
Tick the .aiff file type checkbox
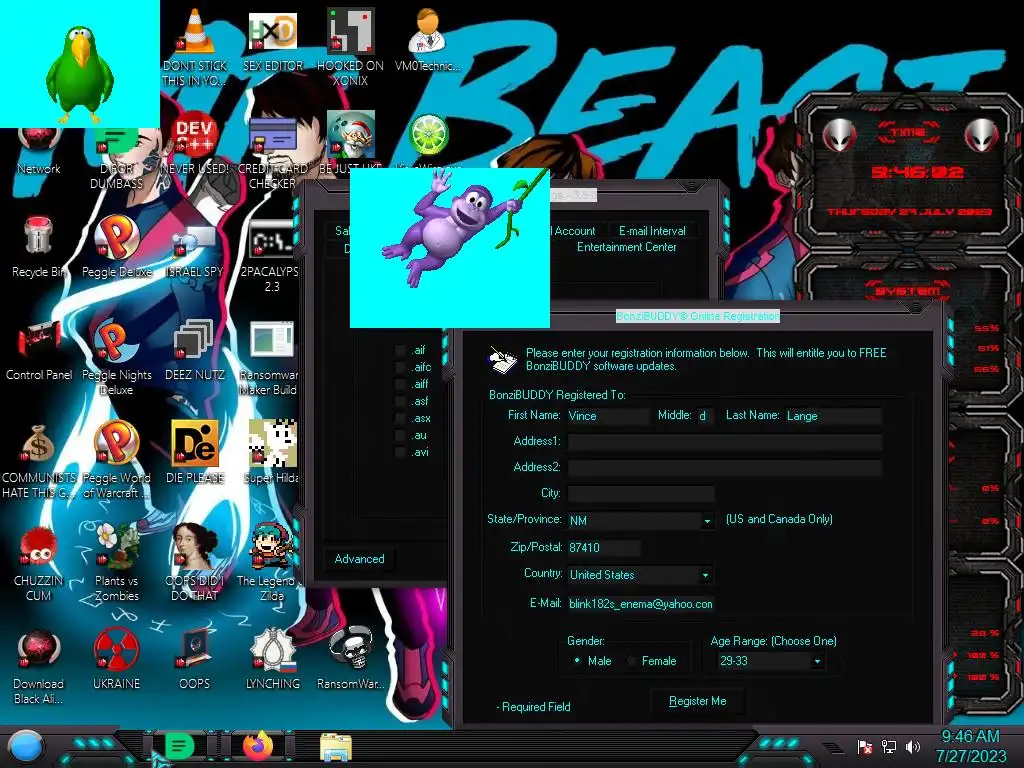[400, 385]
